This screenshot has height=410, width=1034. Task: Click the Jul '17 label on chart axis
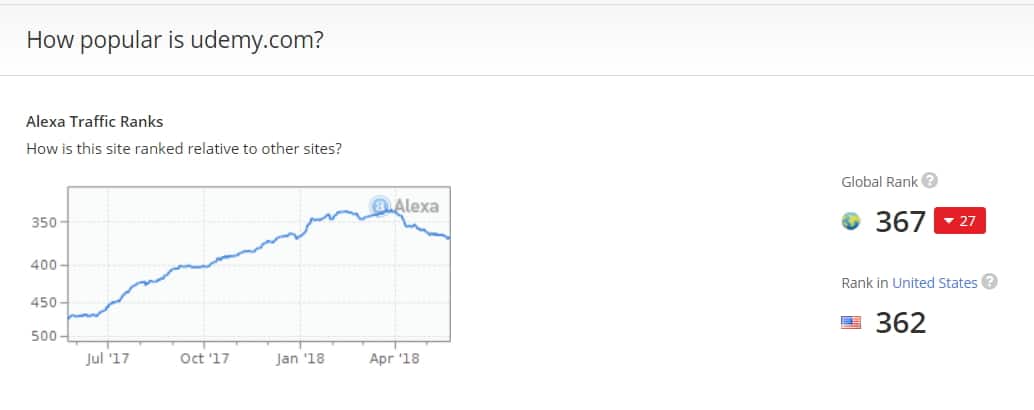[107, 359]
